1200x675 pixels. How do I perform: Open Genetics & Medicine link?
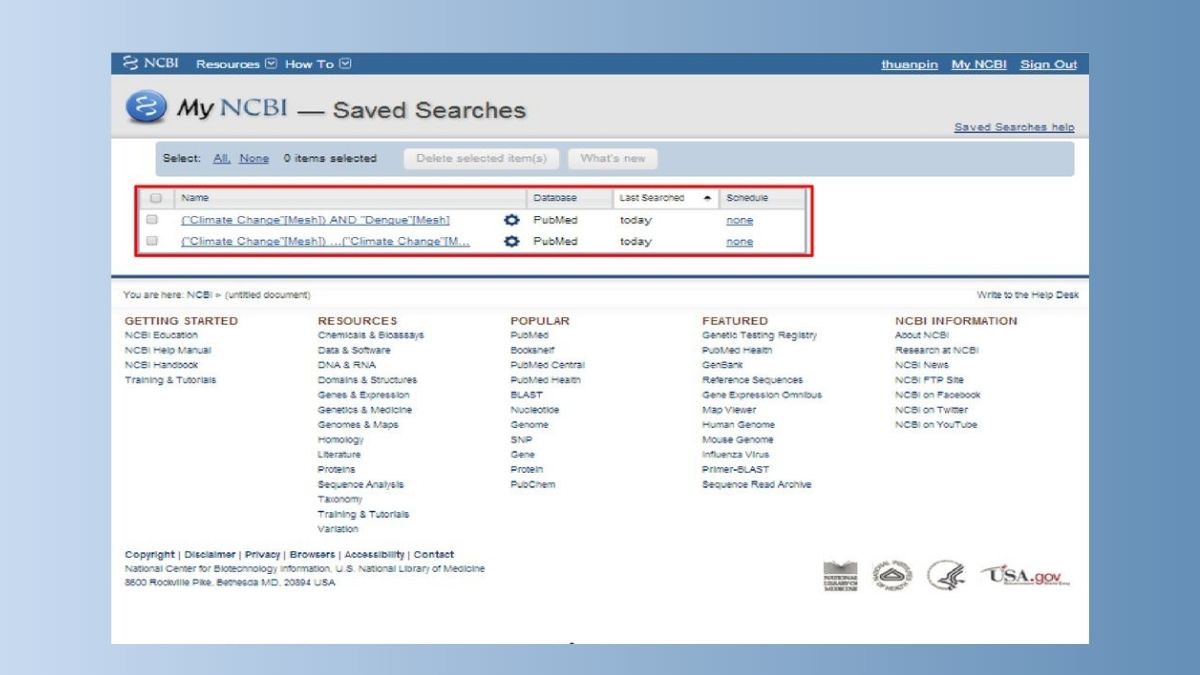pos(365,410)
